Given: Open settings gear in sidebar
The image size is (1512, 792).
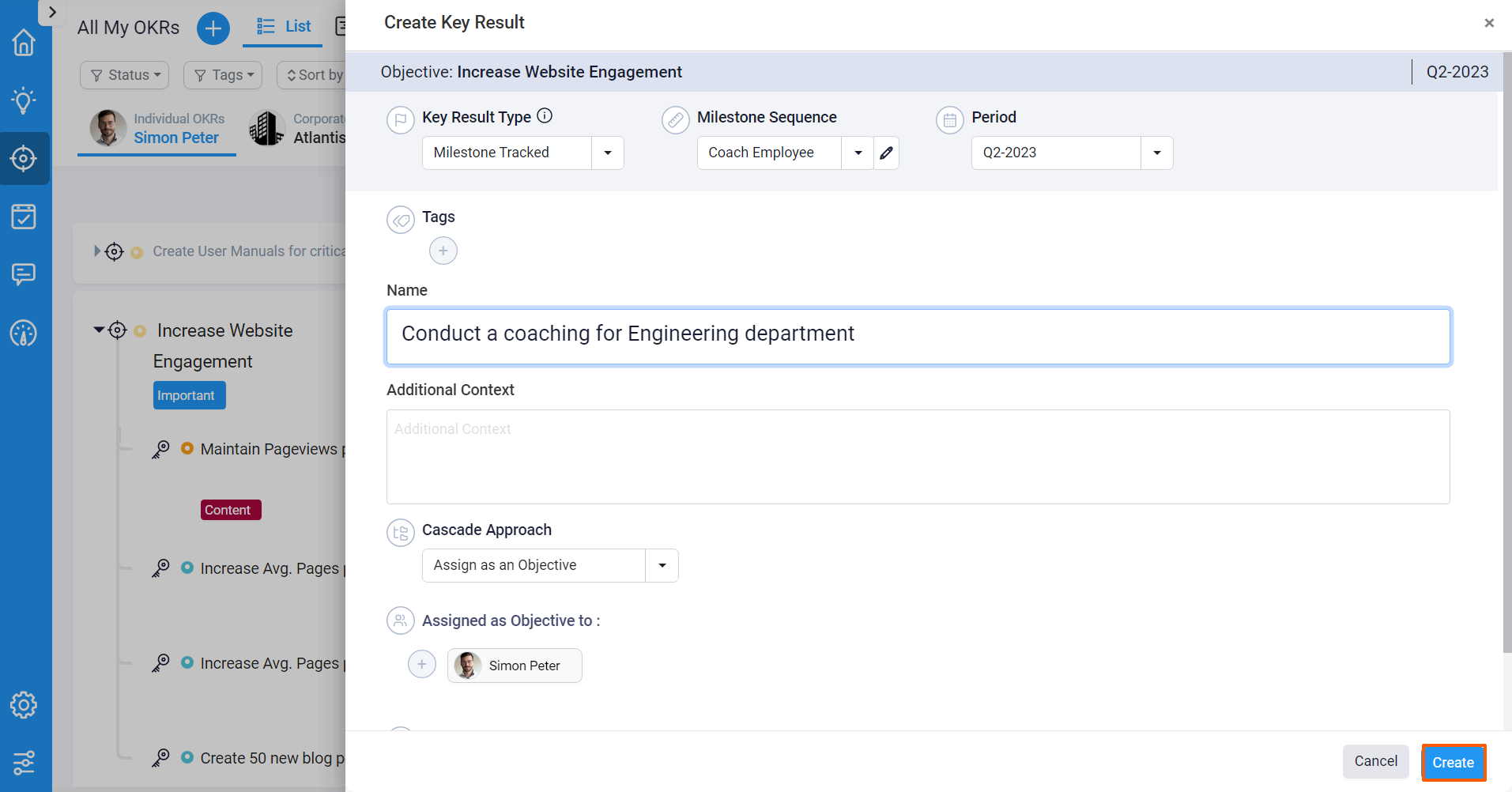Looking at the screenshot, I should (24, 704).
